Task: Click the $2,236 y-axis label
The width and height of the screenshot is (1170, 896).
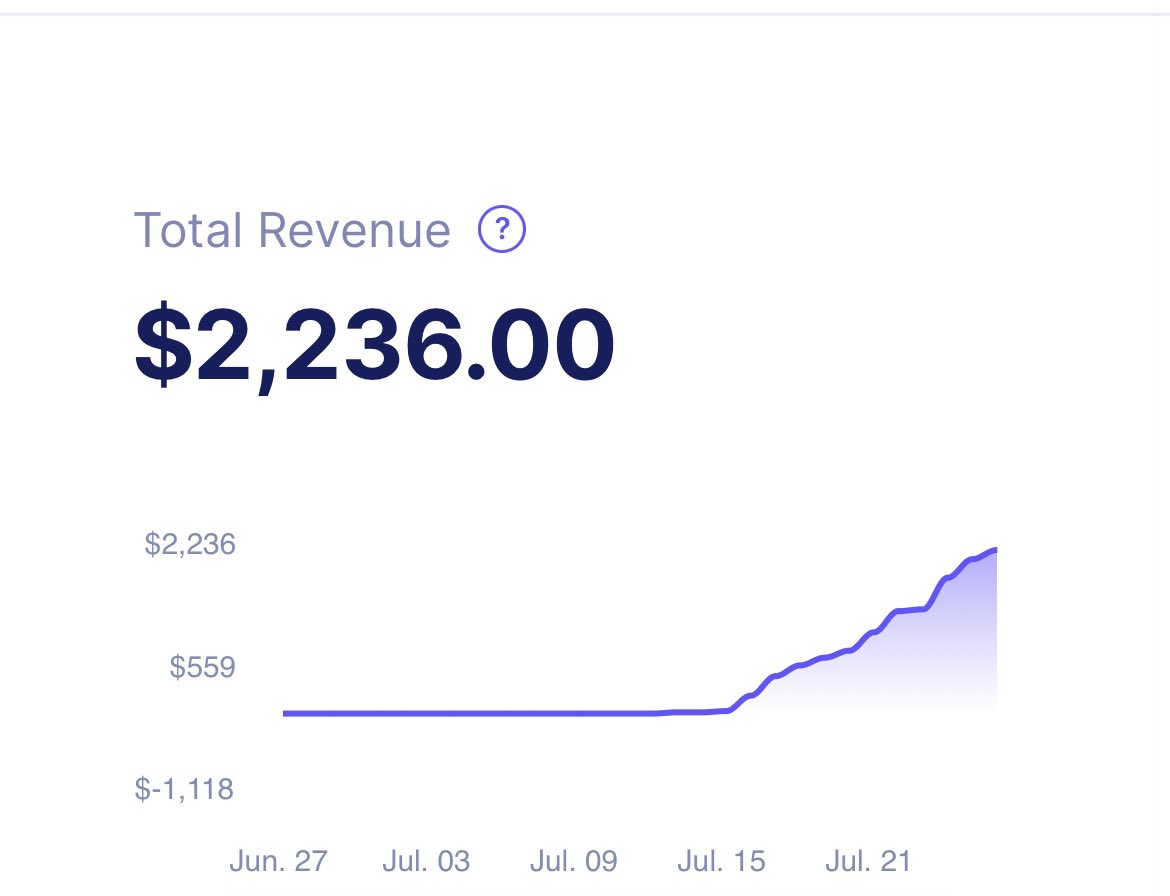Action: pos(190,545)
